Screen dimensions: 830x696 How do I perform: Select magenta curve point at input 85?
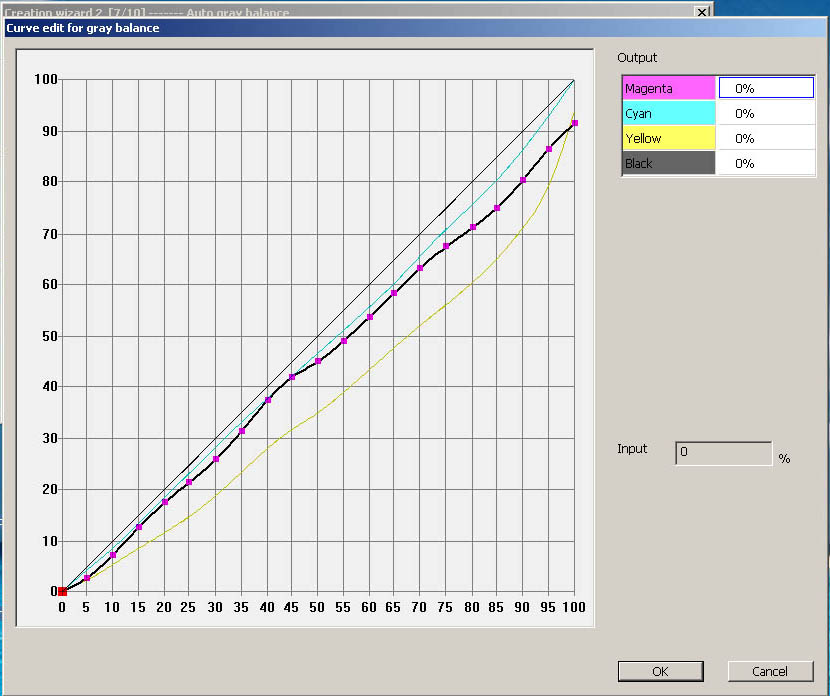[497, 208]
